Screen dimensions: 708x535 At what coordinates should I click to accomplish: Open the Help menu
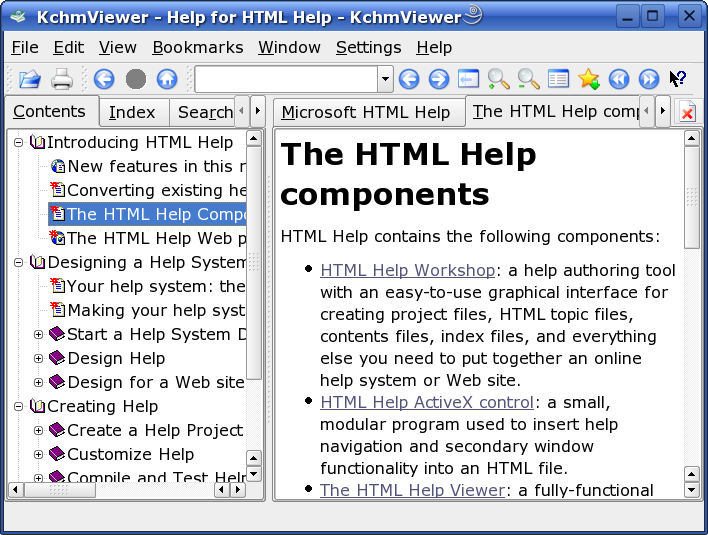434,47
